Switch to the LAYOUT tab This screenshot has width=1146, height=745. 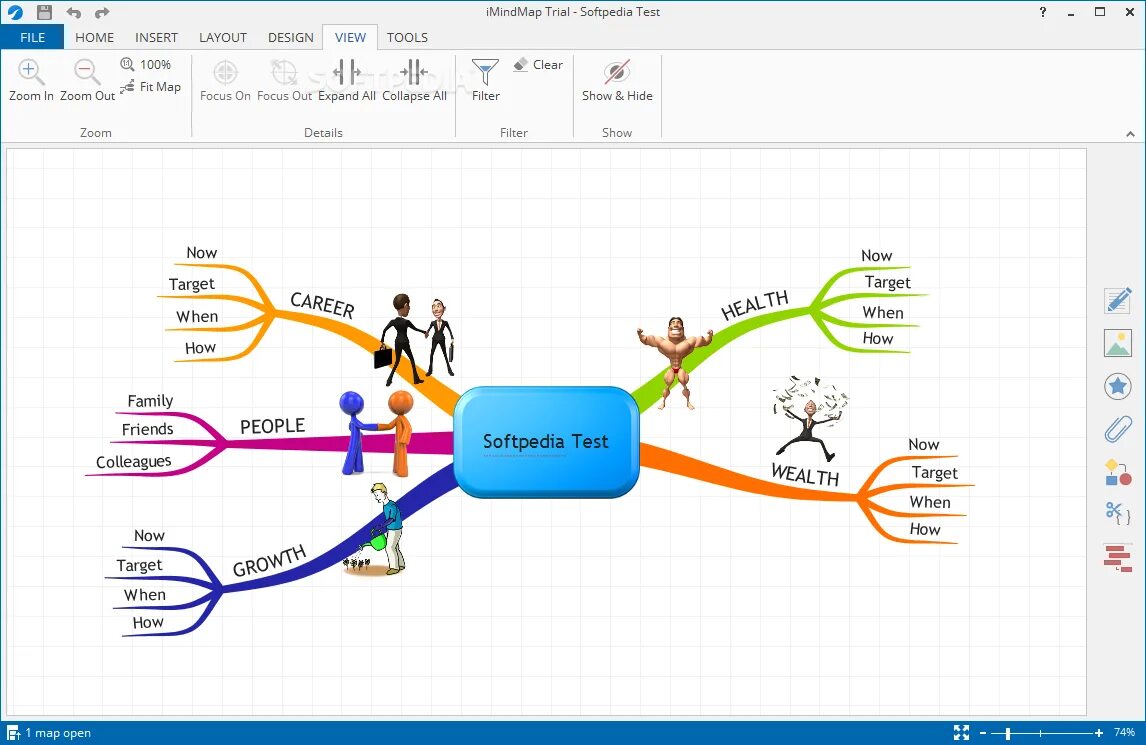222,37
